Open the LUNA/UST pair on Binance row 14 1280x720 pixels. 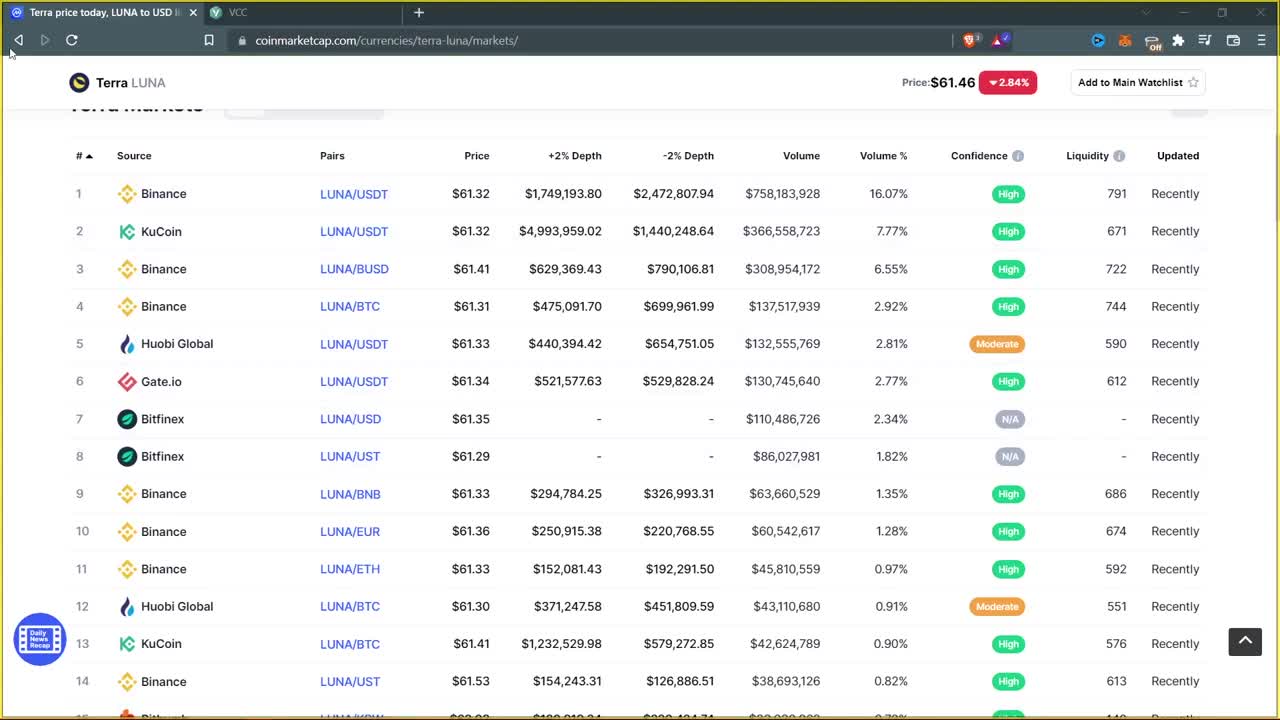pyautogui.click(x=350, y=682)
